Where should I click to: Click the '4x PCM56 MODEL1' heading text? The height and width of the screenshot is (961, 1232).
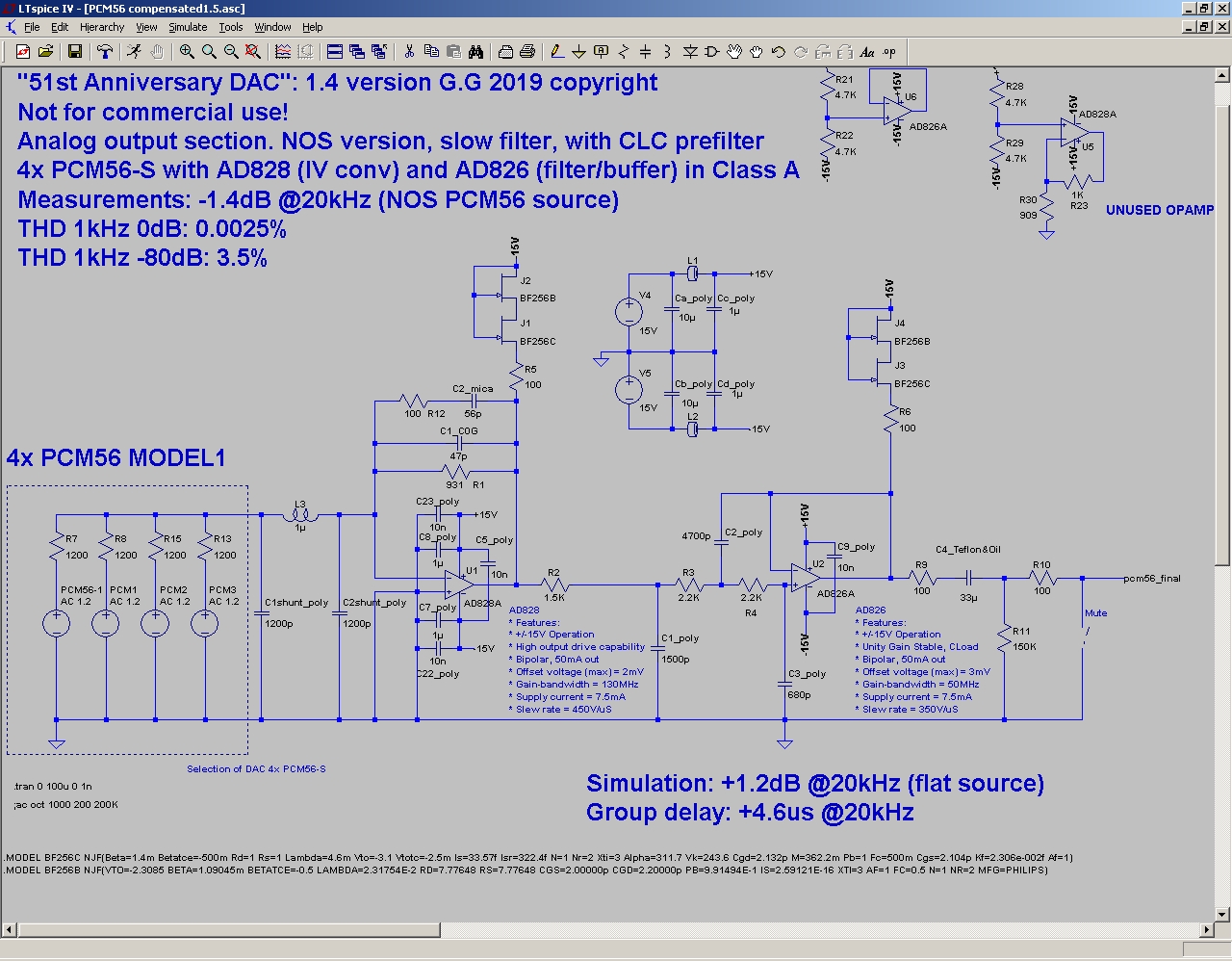[x=116, y=457]
